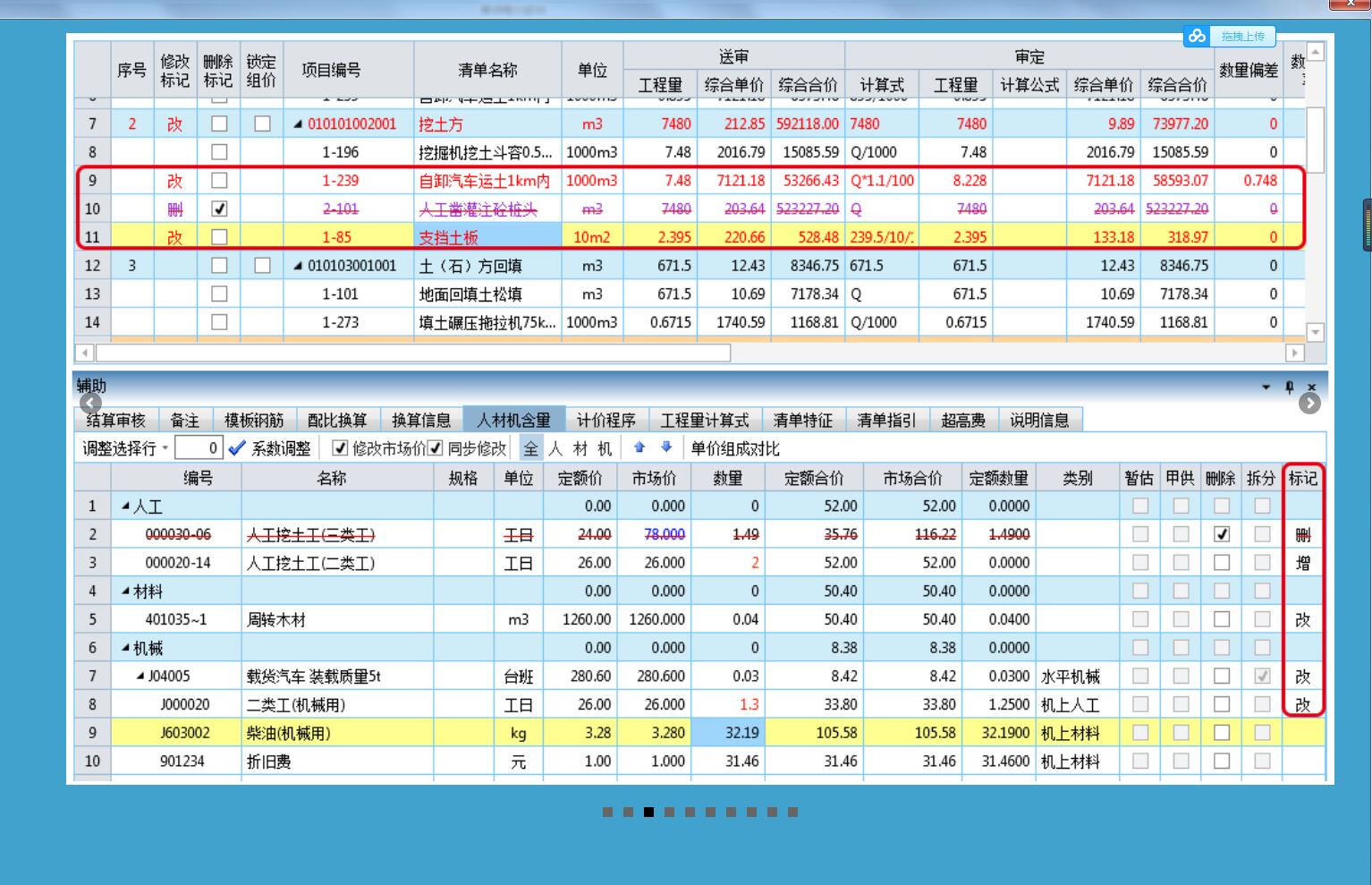The width and height of the screenshot is (1372, 885).
Task: Click the blue down-arrow to move row down
Action: [x=666, y=448]
